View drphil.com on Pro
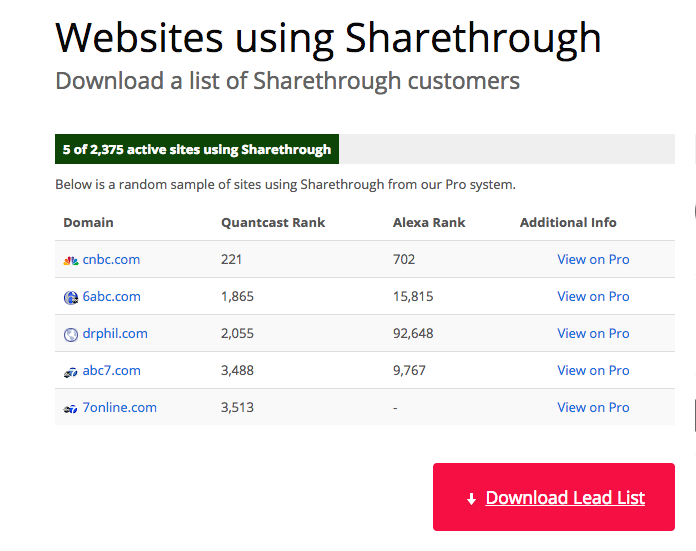Image resolution: width=696 pixels, height=551 pixels. [593, 333]
